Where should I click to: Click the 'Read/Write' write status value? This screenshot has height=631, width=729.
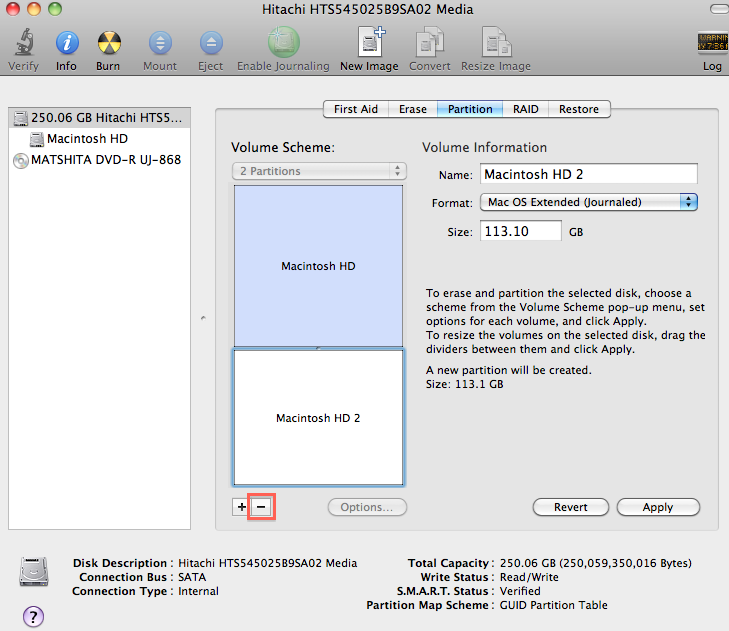point(529,577)
